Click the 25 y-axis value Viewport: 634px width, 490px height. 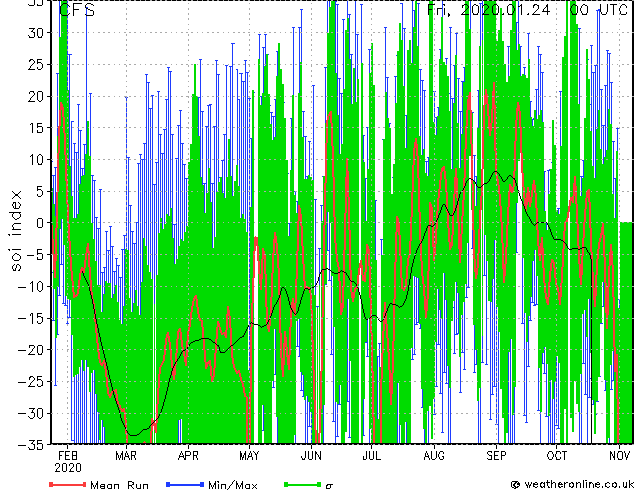click(x=35, y=64)
